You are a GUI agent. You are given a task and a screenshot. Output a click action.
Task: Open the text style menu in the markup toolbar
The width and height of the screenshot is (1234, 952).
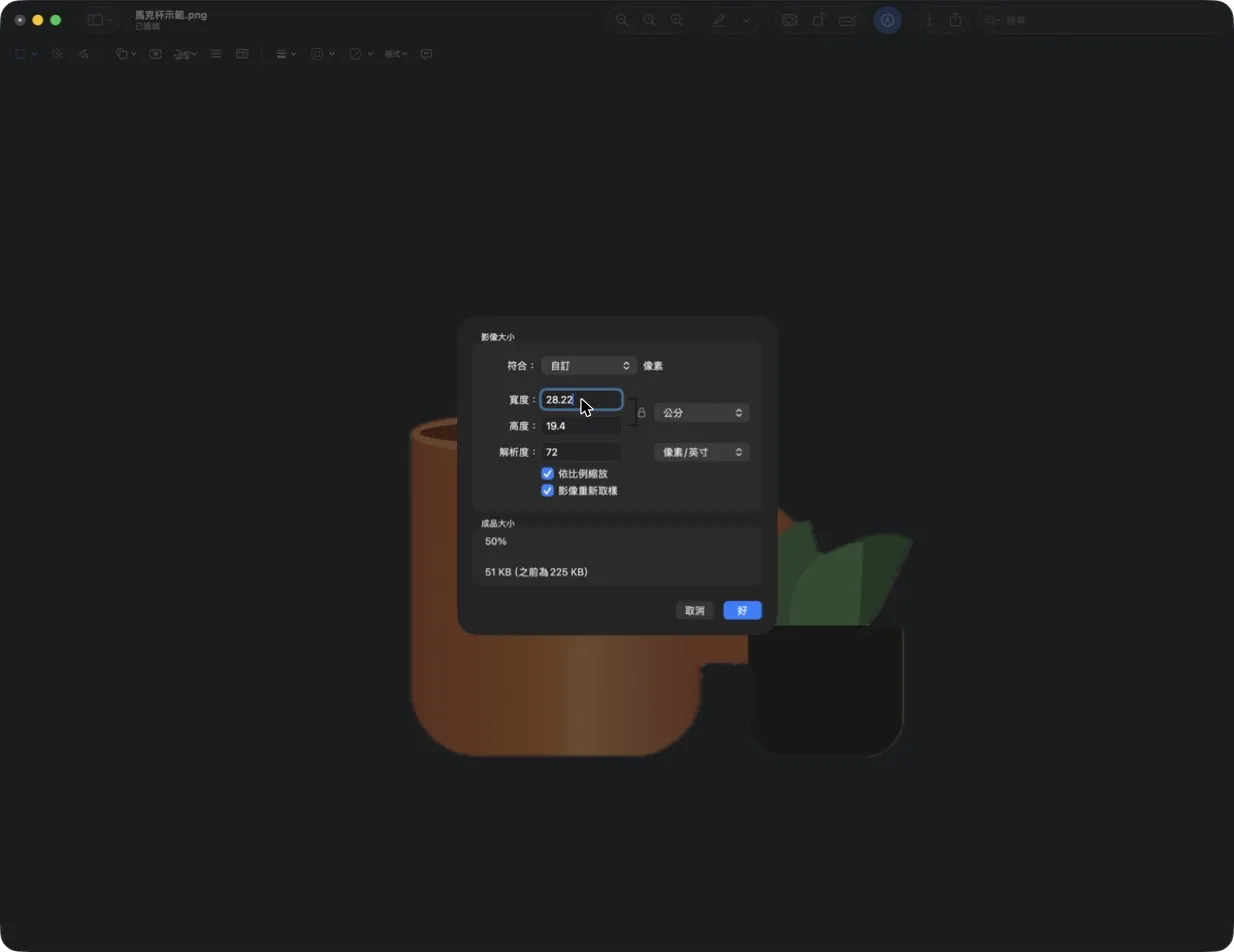pyautogui.click(x=396, y=54)
